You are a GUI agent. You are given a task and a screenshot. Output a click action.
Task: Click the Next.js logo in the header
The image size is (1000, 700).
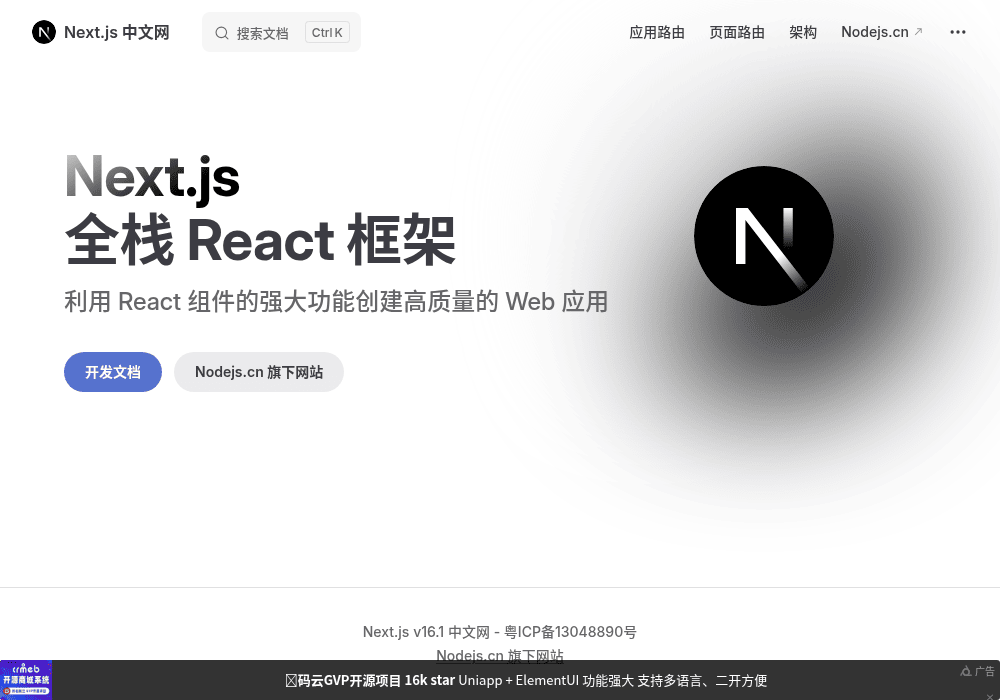[x=44, y=32]
